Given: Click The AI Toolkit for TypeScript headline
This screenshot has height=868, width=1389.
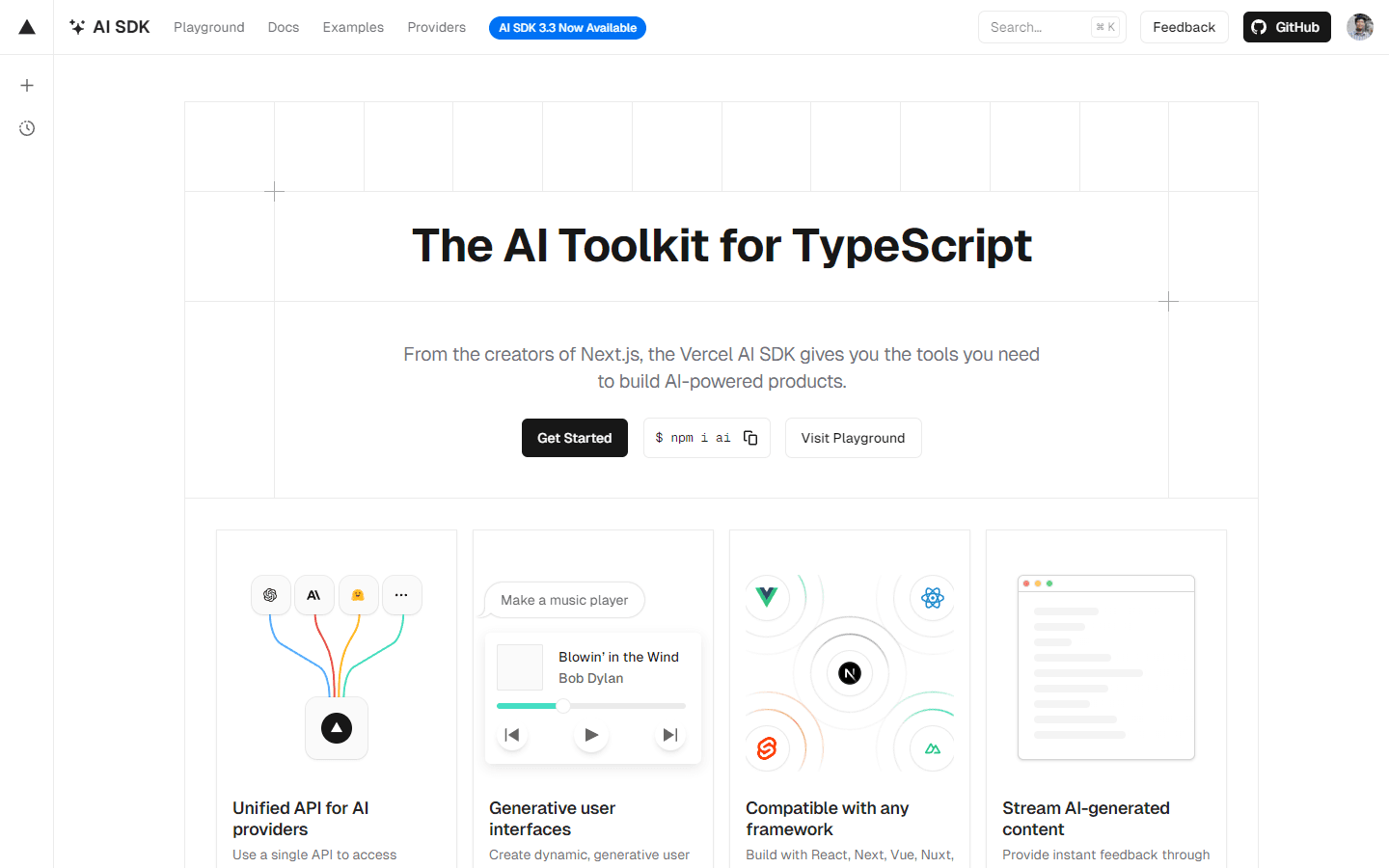Looking at the screenshot, I should tap(722, 246).
